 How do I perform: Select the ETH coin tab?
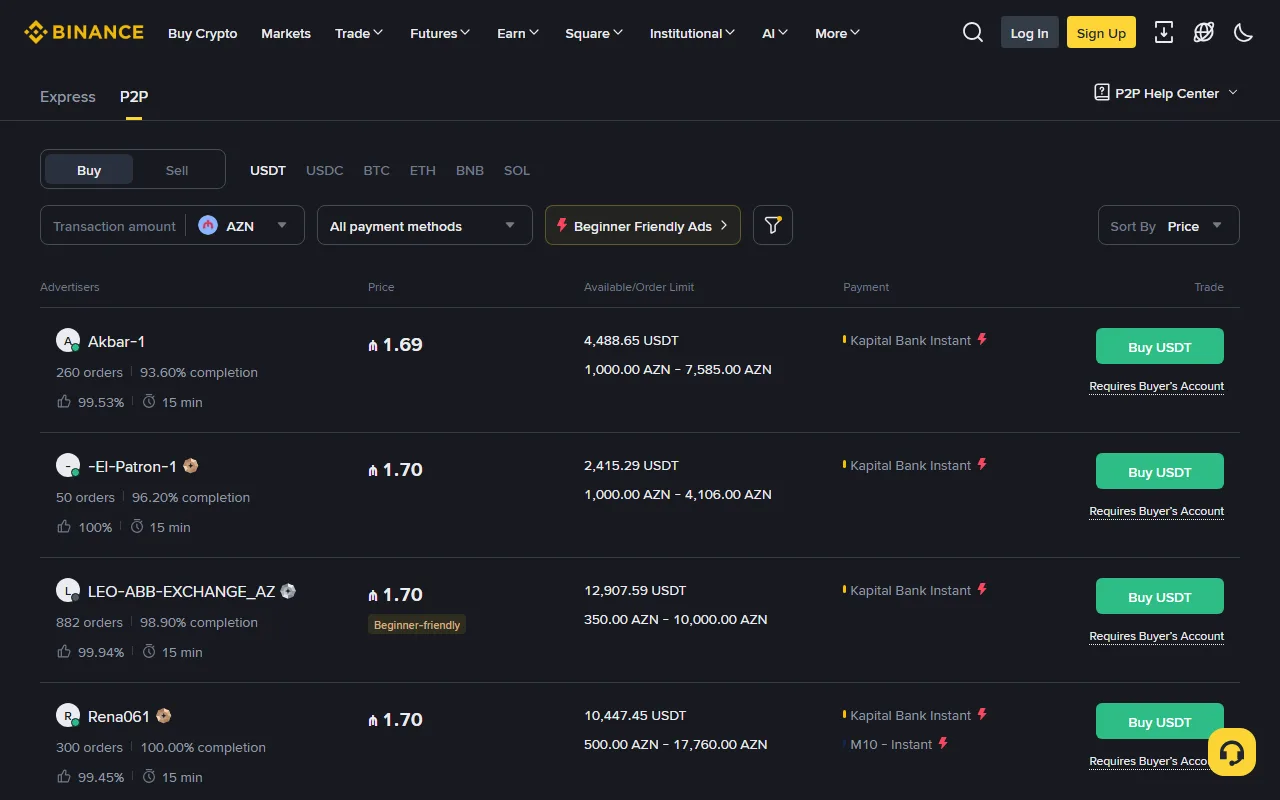pos(423,170)
